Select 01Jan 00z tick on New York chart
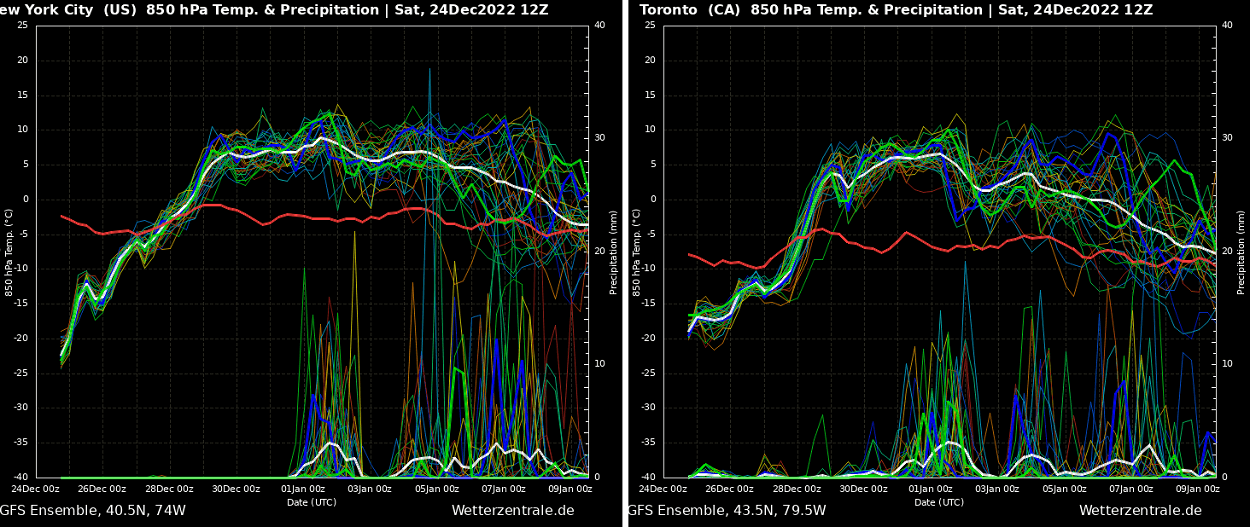This screenshot has height=527, width=1250. click(303, 489)
